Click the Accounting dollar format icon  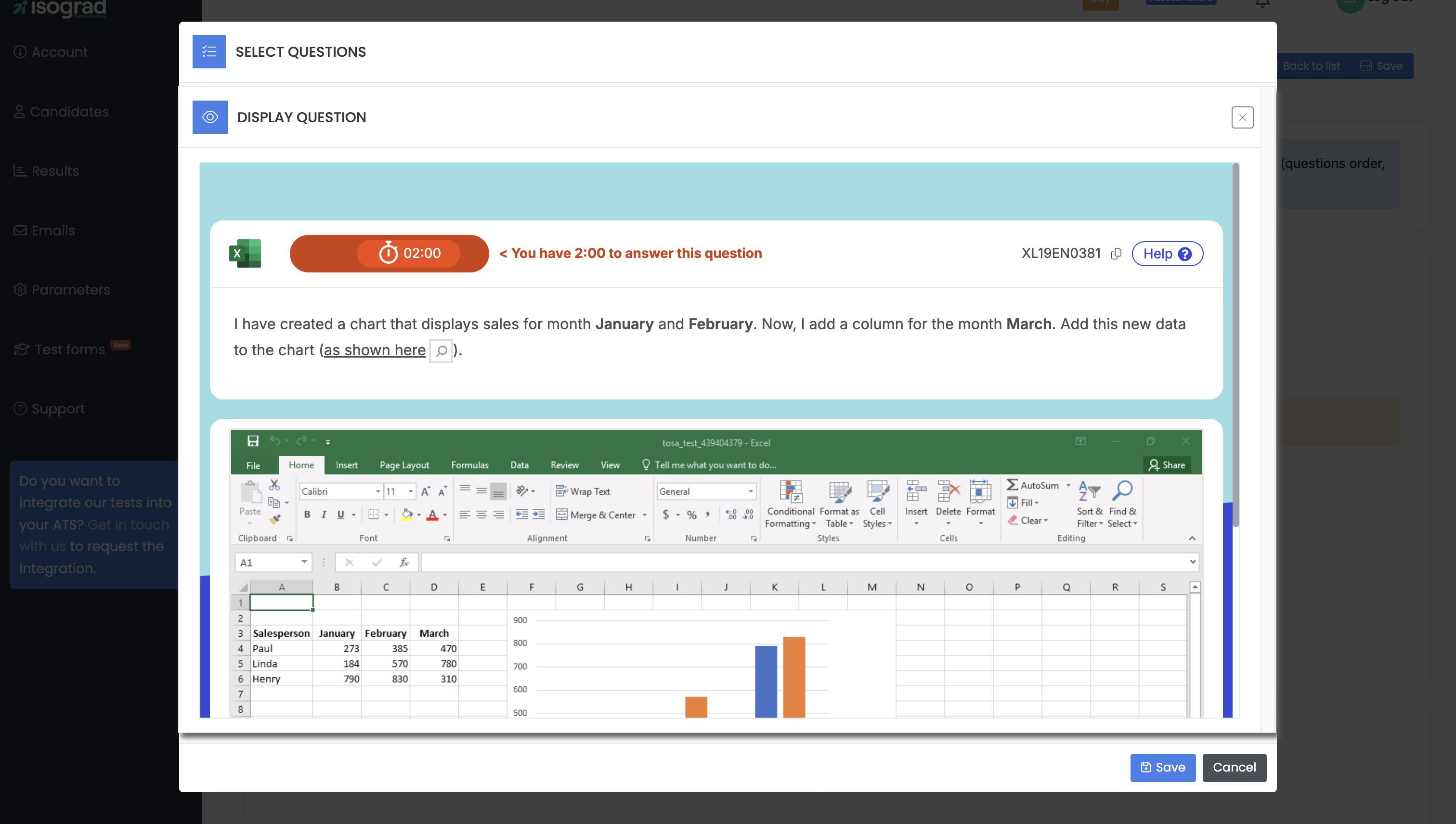point(666,515)
